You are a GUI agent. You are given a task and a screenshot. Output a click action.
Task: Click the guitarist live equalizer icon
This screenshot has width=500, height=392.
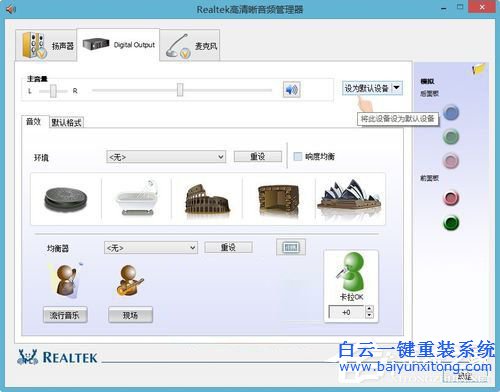click(x=130, y=281)
